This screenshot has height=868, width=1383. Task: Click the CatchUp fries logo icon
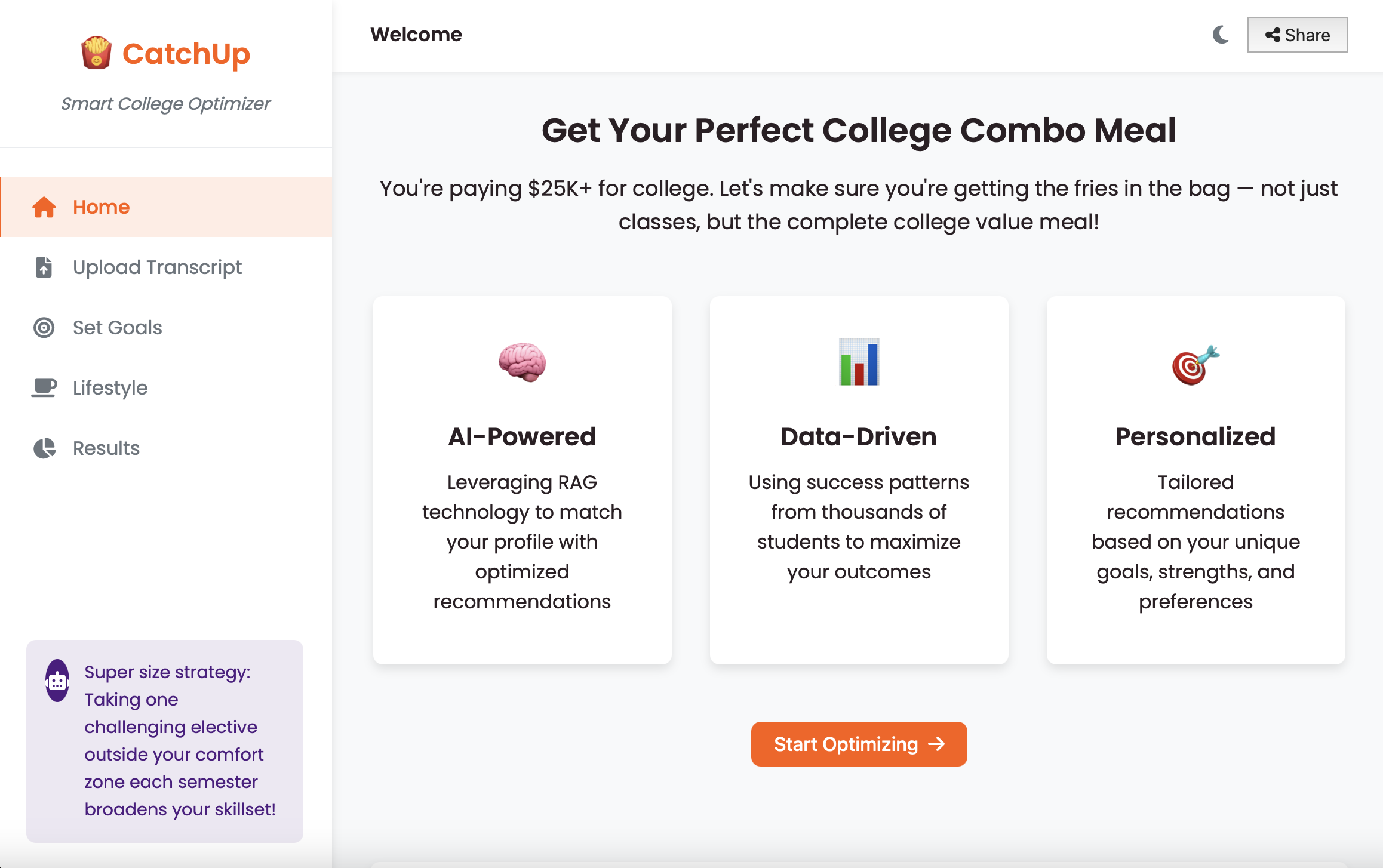[96, 53]
